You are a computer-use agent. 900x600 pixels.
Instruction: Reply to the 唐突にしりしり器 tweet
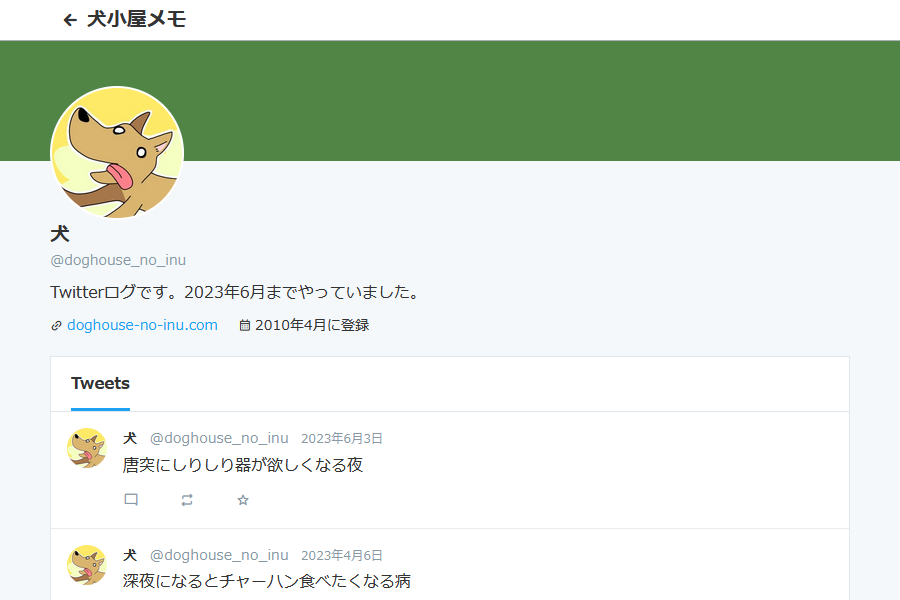click(x=131, y=500)
